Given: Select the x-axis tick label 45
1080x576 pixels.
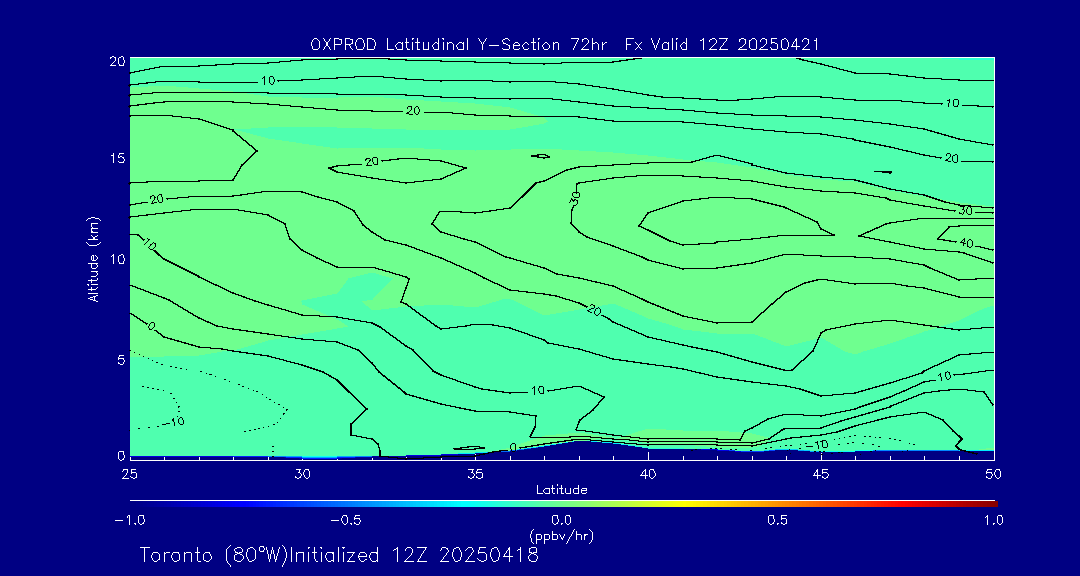Looking at the screenshot, I should pos(821,474).
